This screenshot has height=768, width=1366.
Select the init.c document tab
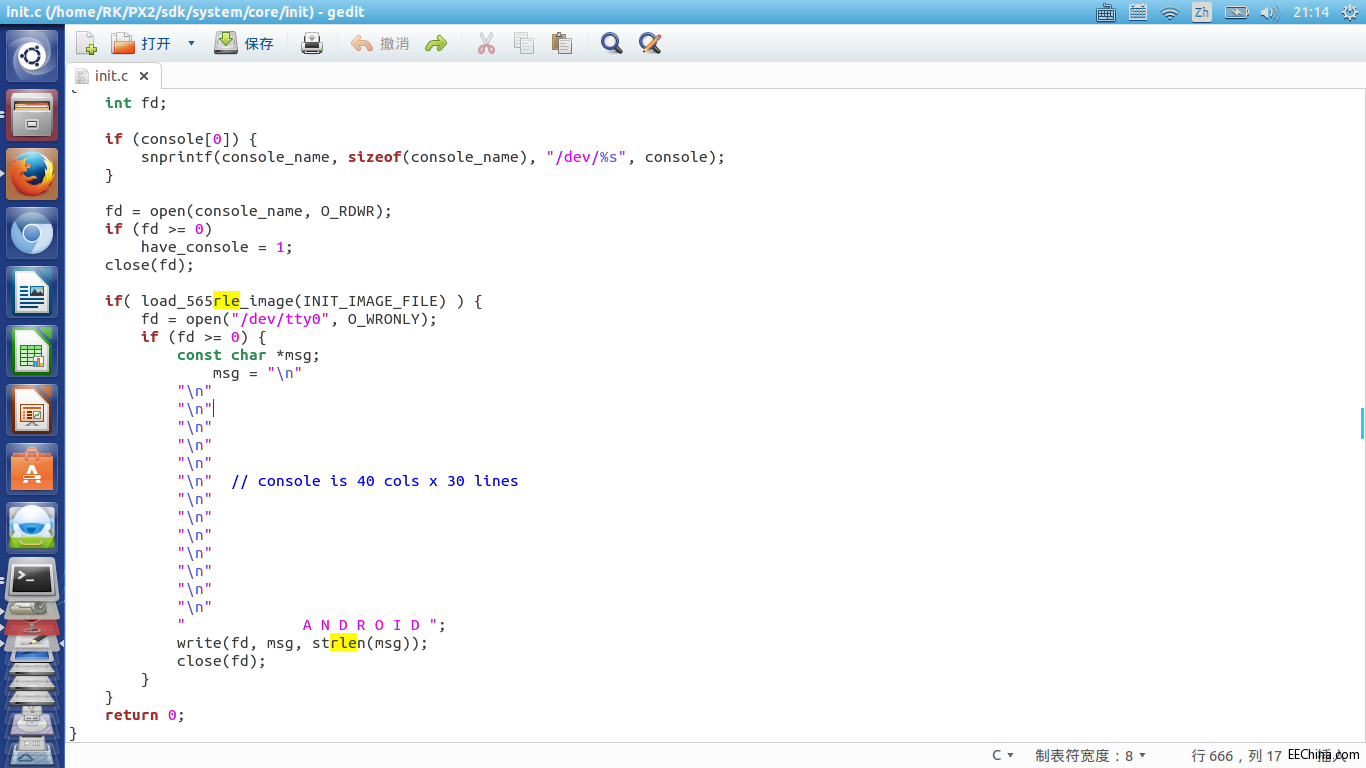coord(110,76)
